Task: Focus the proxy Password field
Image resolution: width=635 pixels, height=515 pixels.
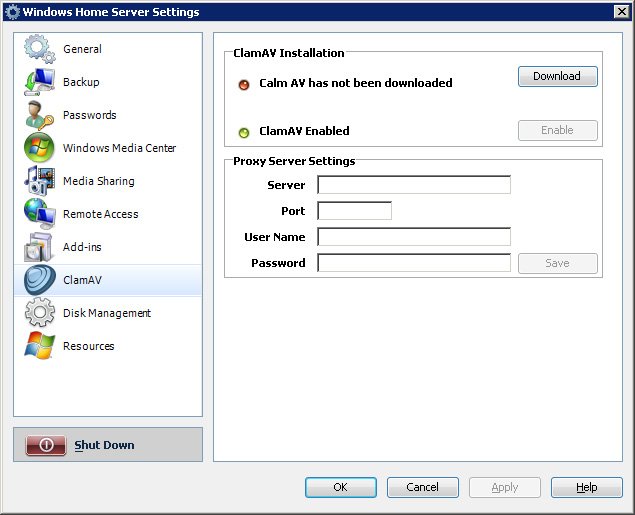Action: pos(413,263)
